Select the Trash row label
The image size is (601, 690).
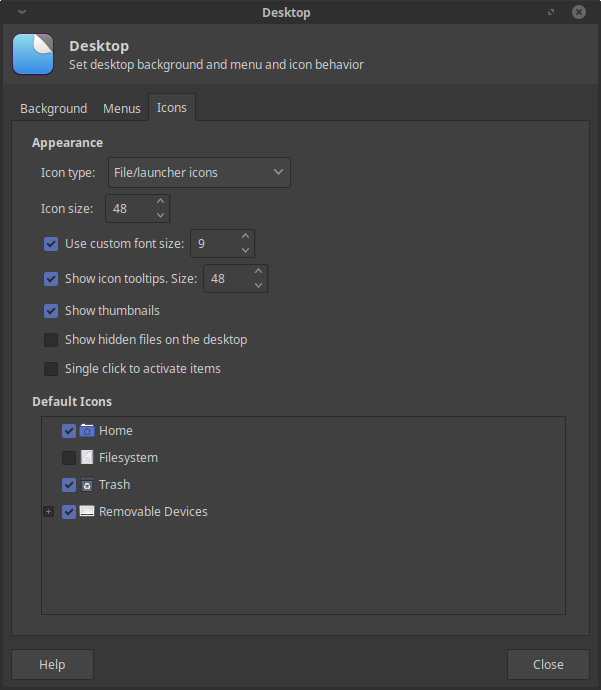point(114,484)
